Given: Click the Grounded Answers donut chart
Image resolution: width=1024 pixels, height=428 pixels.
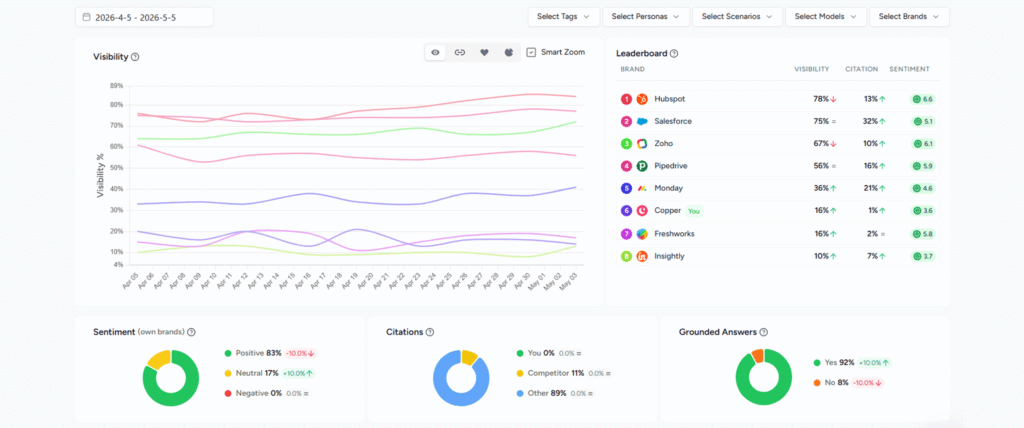Looking at the screenshot, I should point(763,377).
